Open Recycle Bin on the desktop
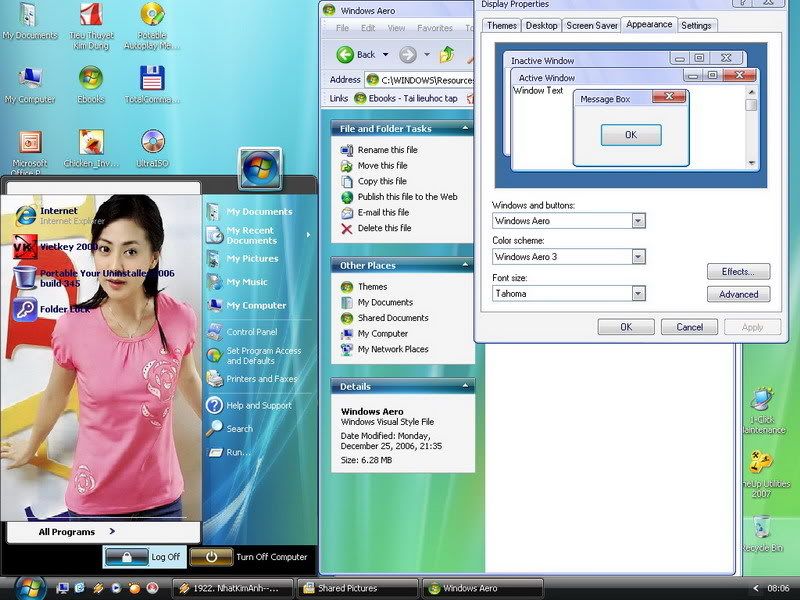This screenshot has height=600, width=800. pyautogui.click(x=762, y=528)
